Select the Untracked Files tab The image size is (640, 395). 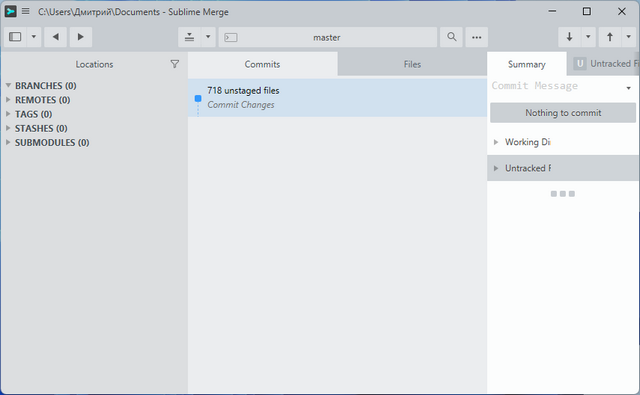(603, 64)
